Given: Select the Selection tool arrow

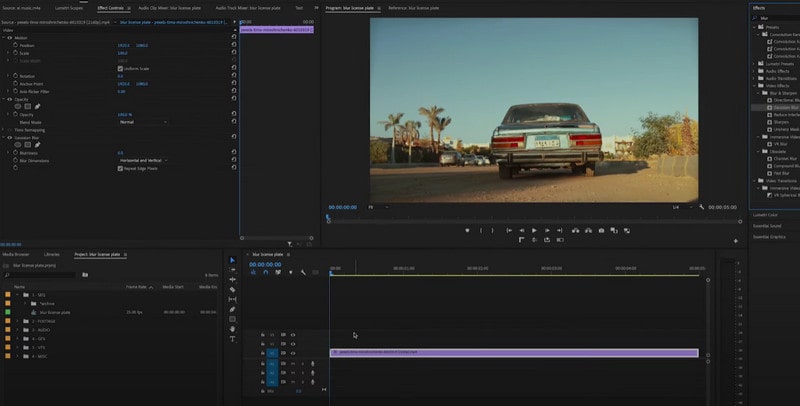Looking at the screenshot, I should [232, 260].
